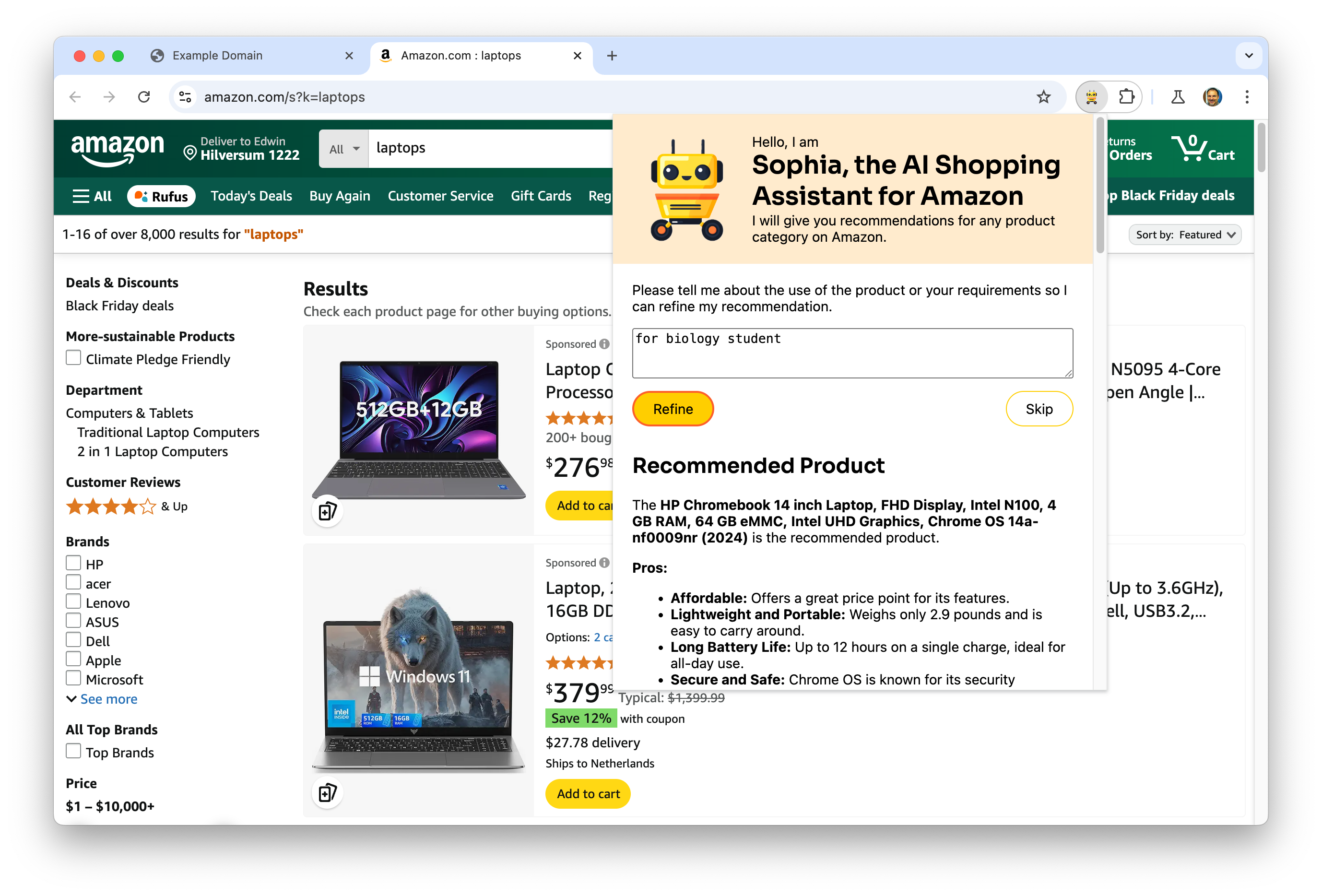
Task: Check the Climate Pledge Friendly checkbox
Action: click(x=73, y=358)
